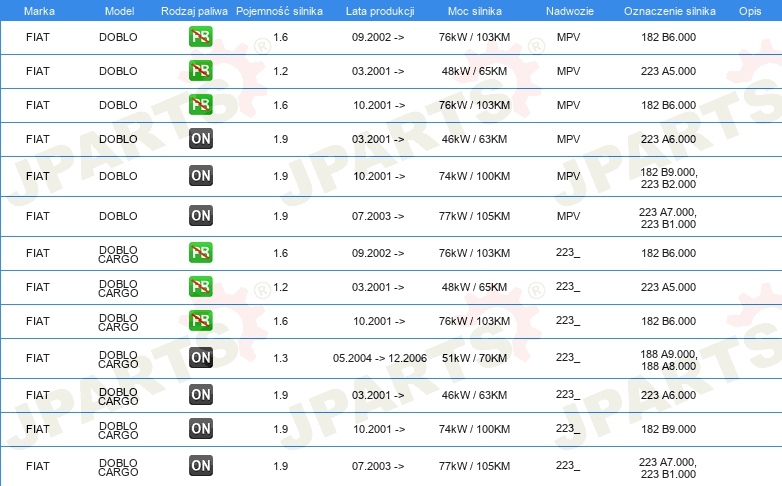The image size is (782, 486).
Task: Select 48kW / 65KM in the Doblo Cargo row
Action: (474, 287)
